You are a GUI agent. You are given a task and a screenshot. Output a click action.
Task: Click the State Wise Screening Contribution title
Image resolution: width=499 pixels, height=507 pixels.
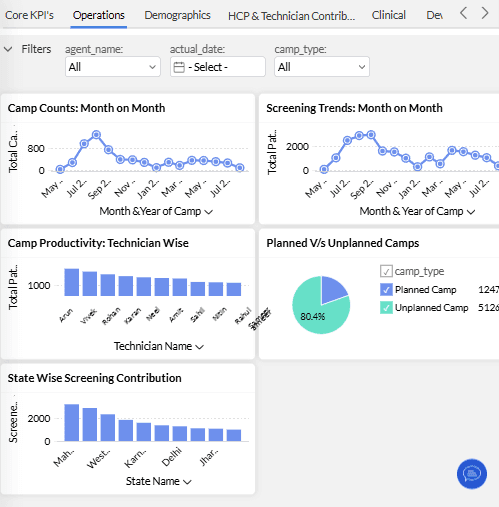(x=95, y=378)
